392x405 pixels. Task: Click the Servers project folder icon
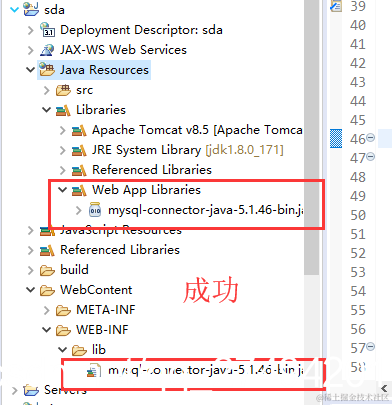pos(31,390)
